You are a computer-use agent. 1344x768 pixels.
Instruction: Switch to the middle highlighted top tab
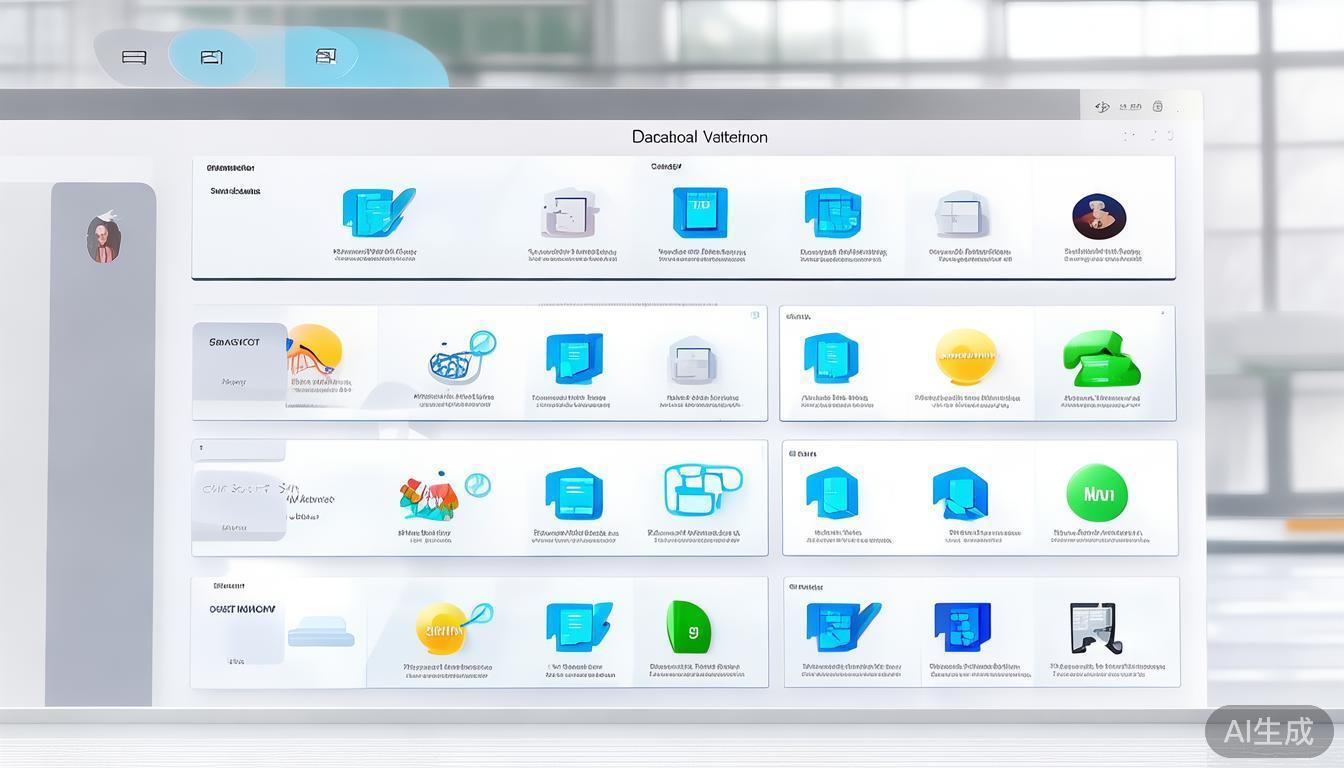click(x=211, y=57)
